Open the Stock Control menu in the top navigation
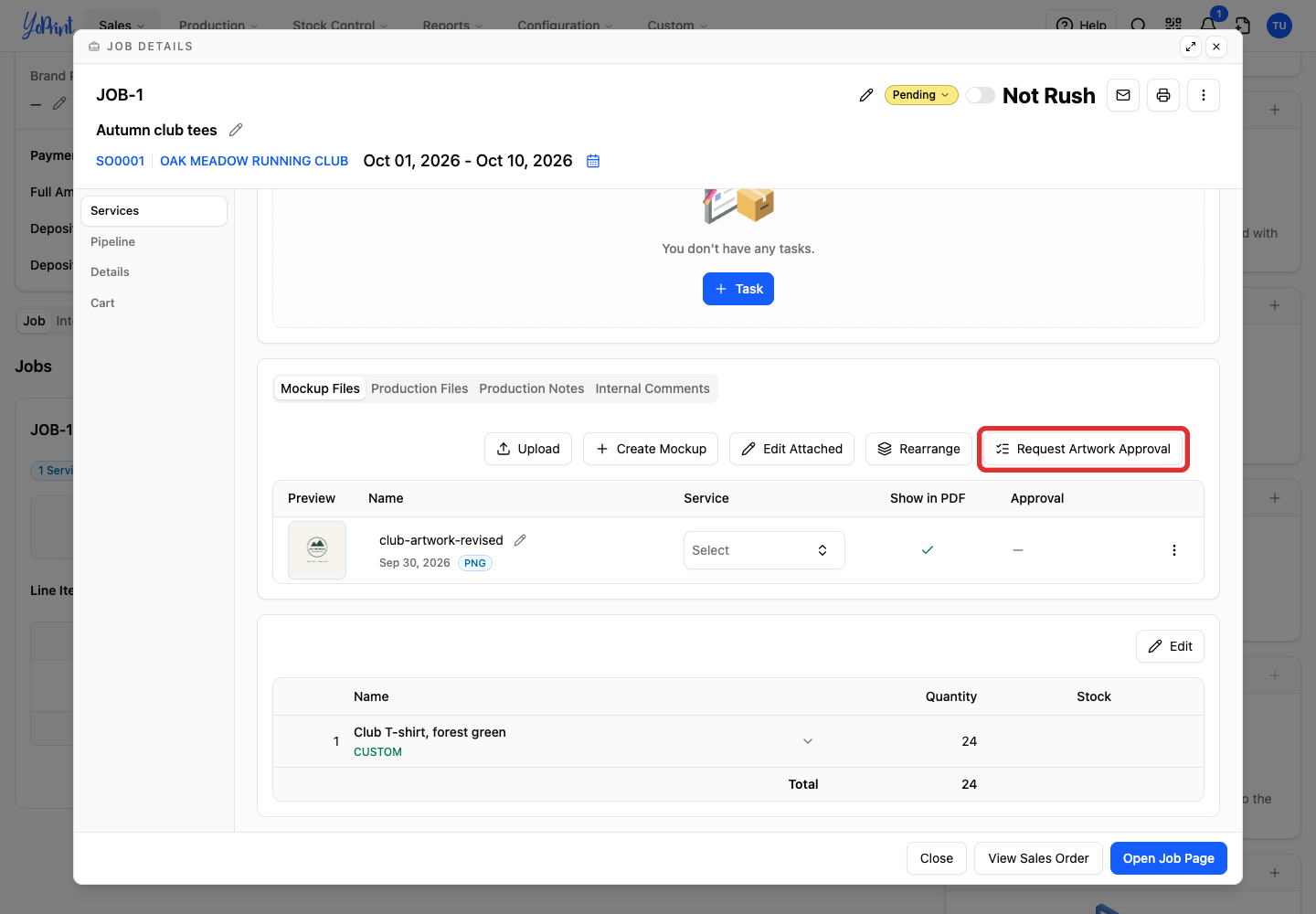The width and height of the screenshot is (1316, 914). (x=340, y=26)
